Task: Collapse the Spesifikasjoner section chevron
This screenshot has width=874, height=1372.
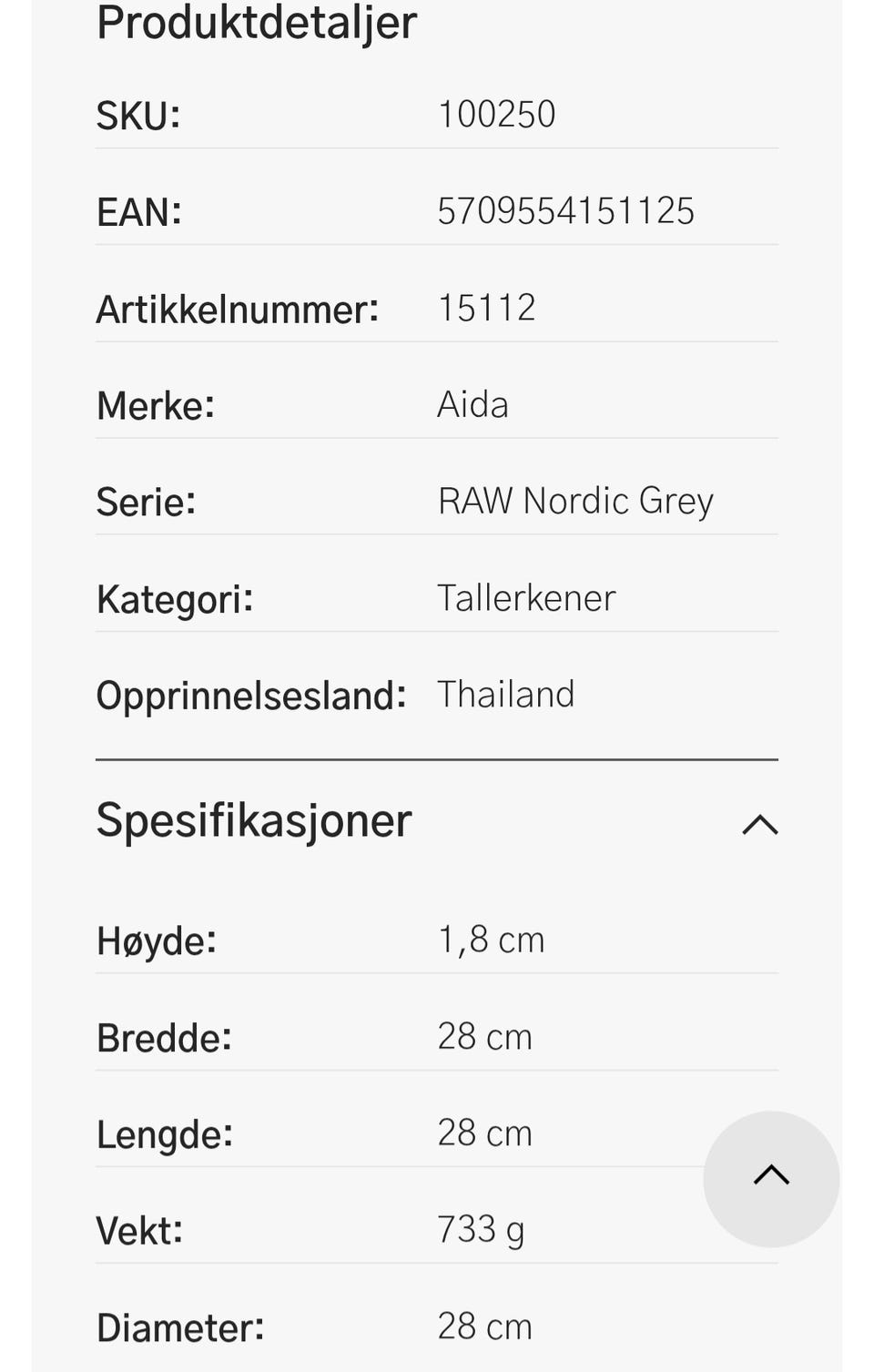Action: (759, 825)
